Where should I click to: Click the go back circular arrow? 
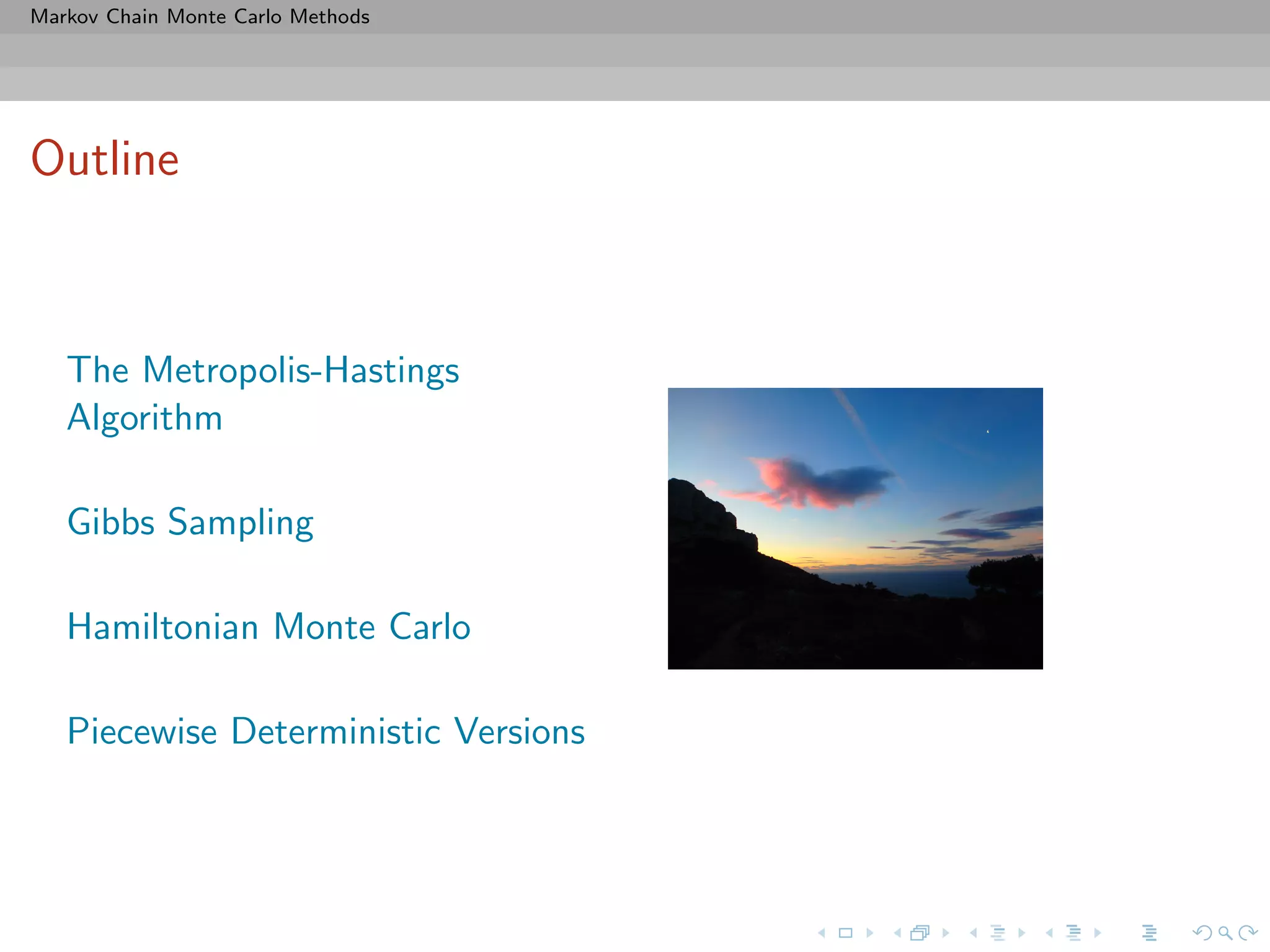(1202, 933)
